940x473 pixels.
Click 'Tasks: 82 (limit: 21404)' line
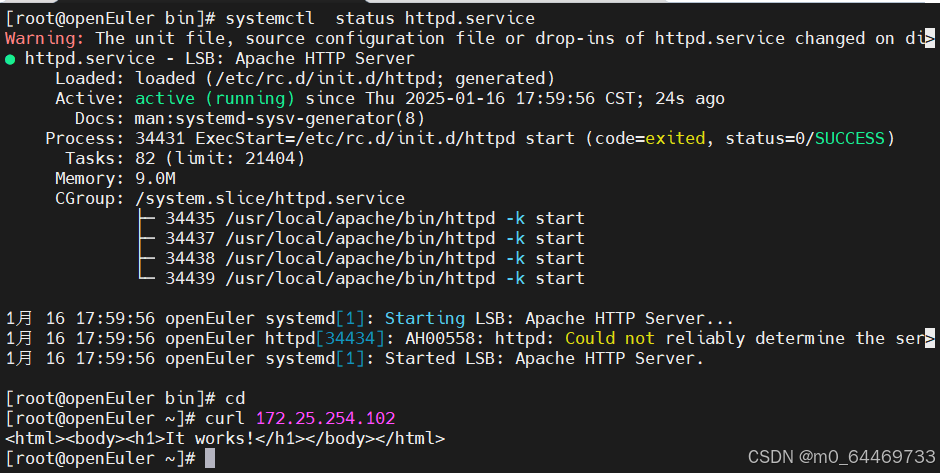click(x=185, y=158)
